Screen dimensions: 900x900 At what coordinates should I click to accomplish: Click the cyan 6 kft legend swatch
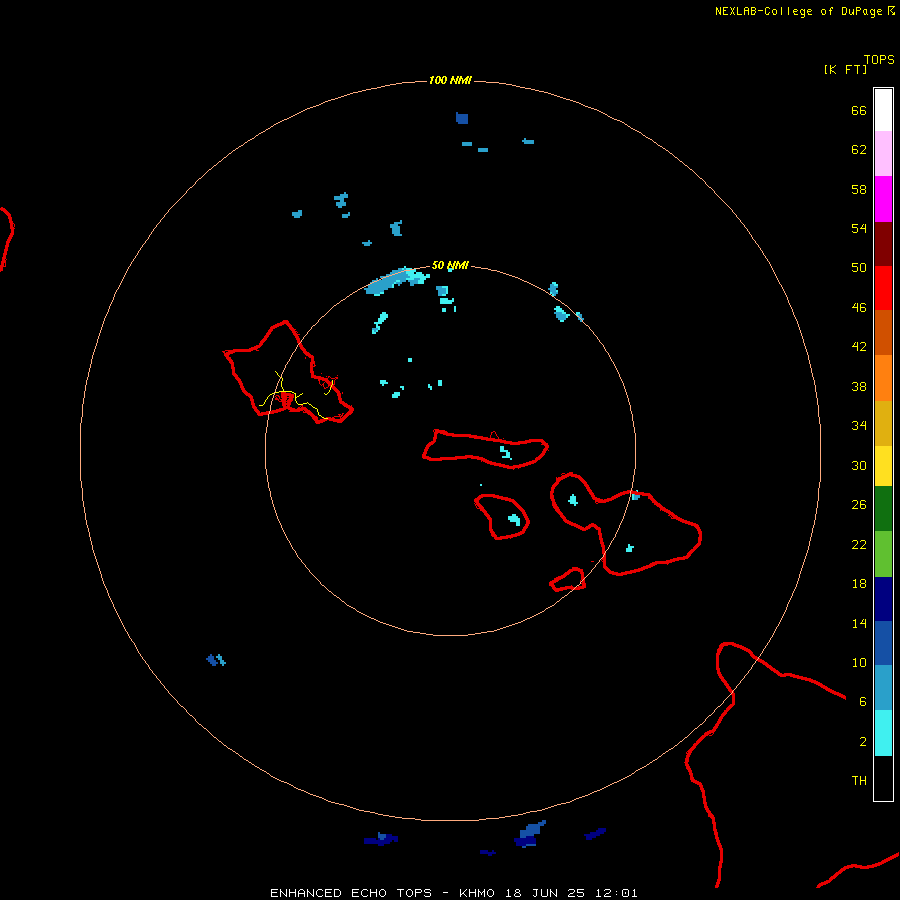[x=883, y=733]
